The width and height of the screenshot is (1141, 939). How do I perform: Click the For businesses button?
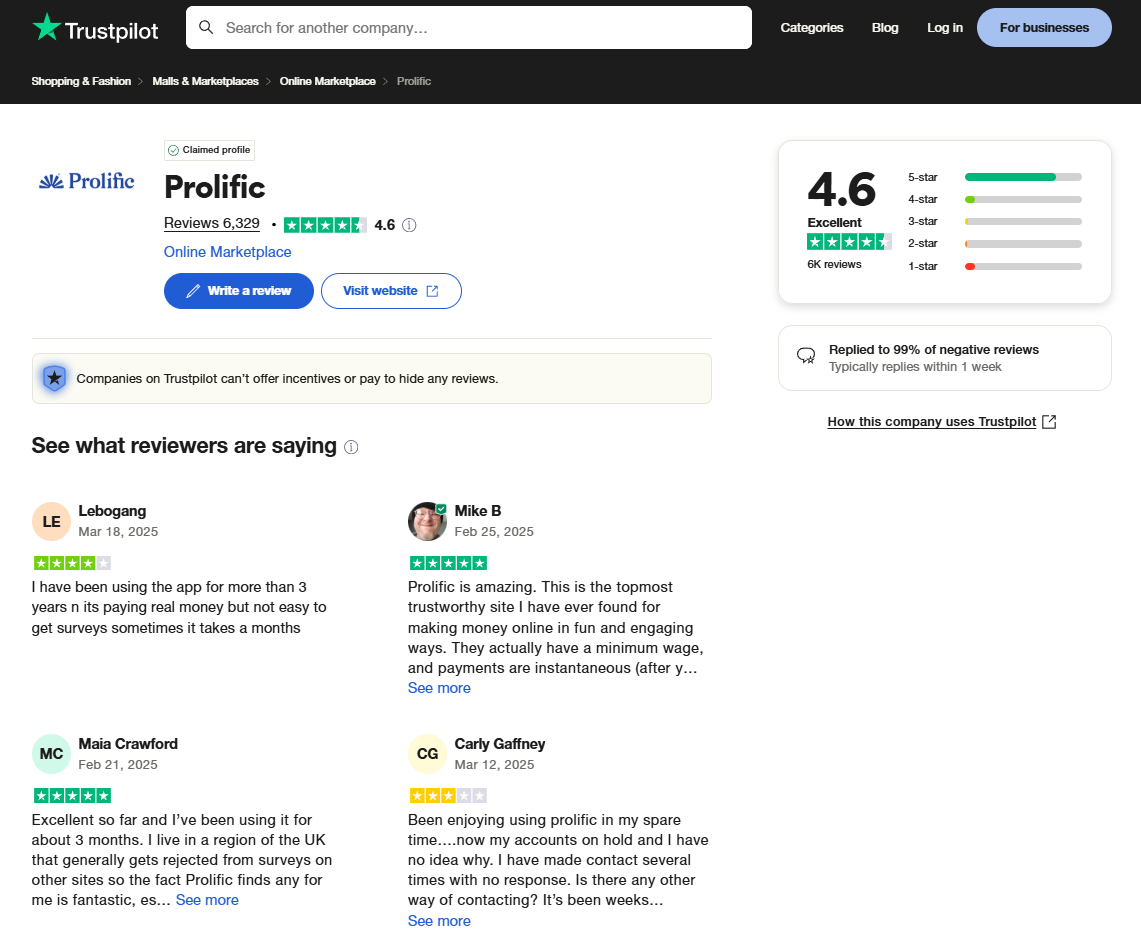(x=1044, y=28)
